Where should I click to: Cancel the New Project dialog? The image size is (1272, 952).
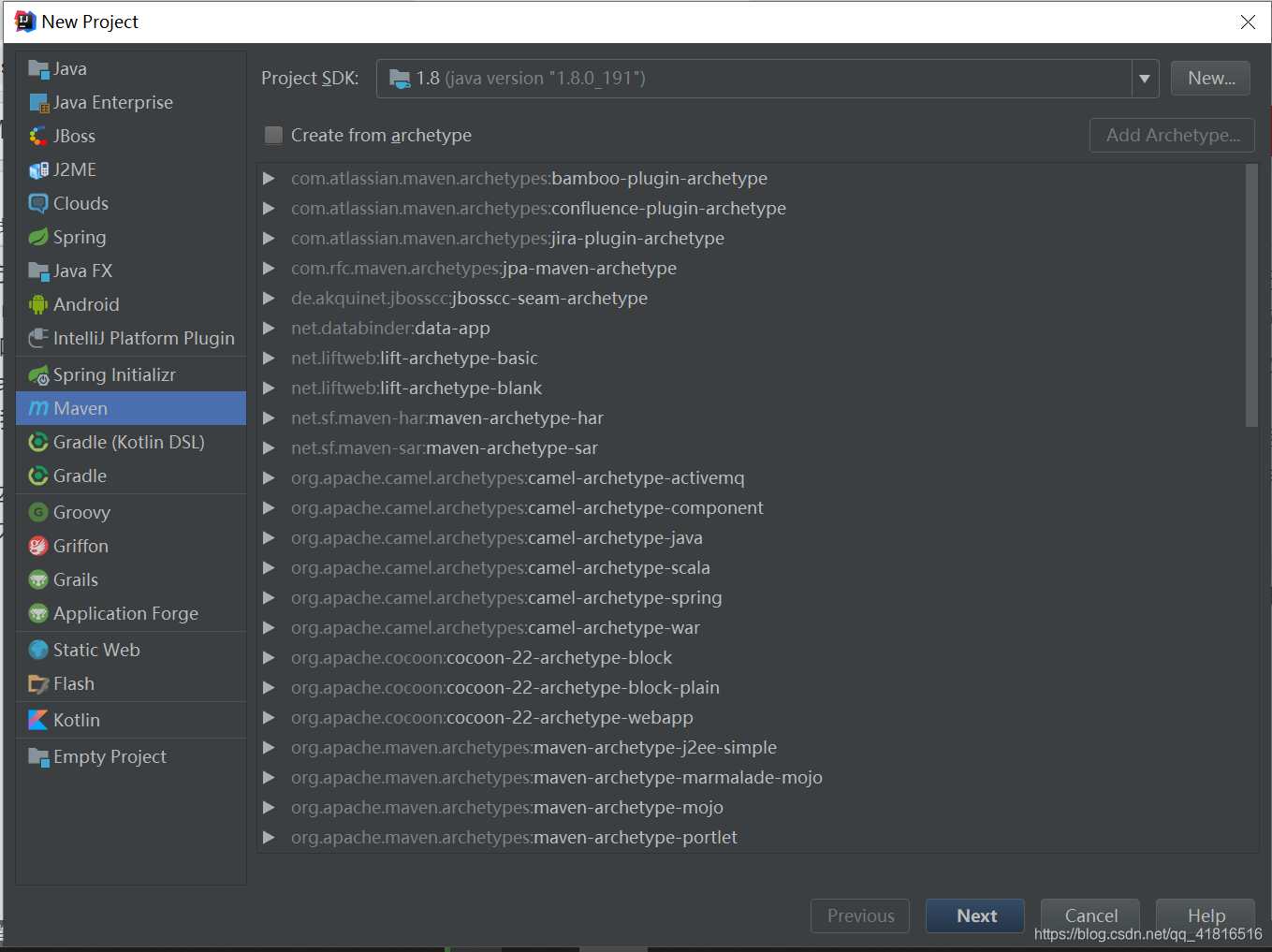point(1090,915)
